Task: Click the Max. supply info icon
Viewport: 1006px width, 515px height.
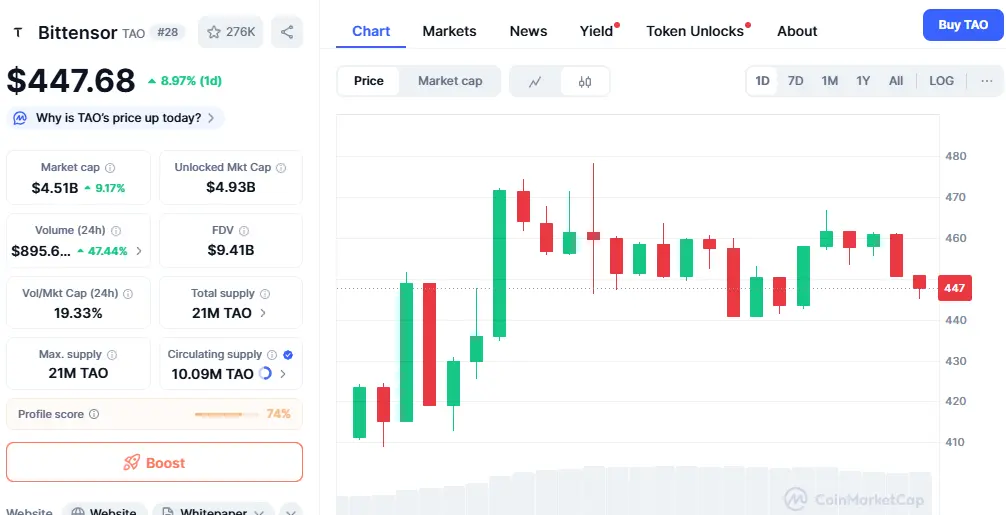Action: click(x=112, y=355)
